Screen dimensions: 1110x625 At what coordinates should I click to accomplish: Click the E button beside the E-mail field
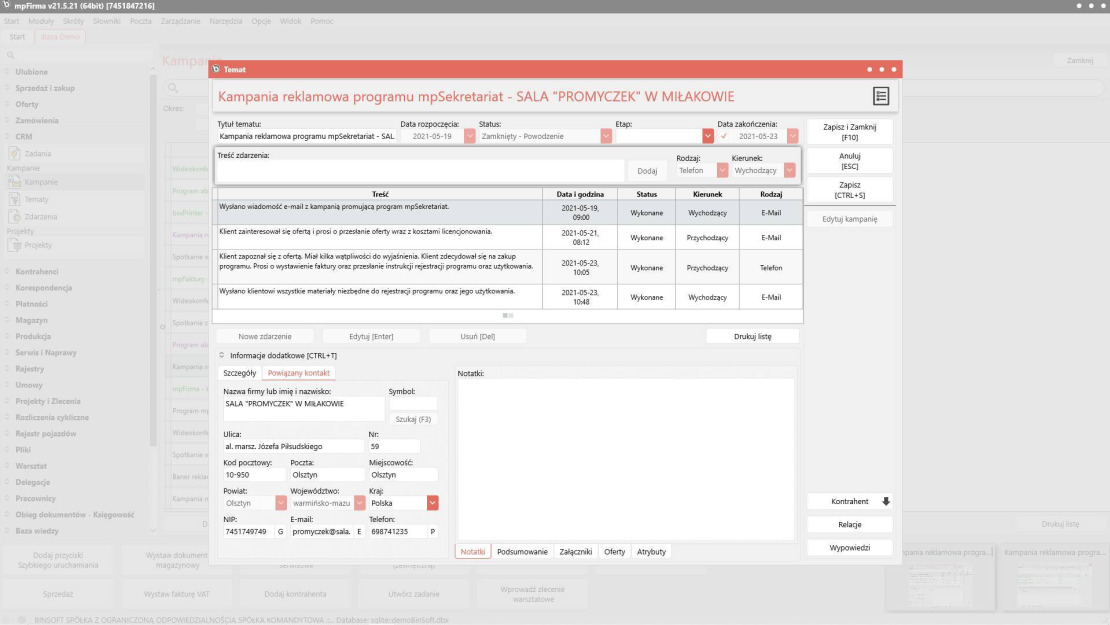[360, 532]
